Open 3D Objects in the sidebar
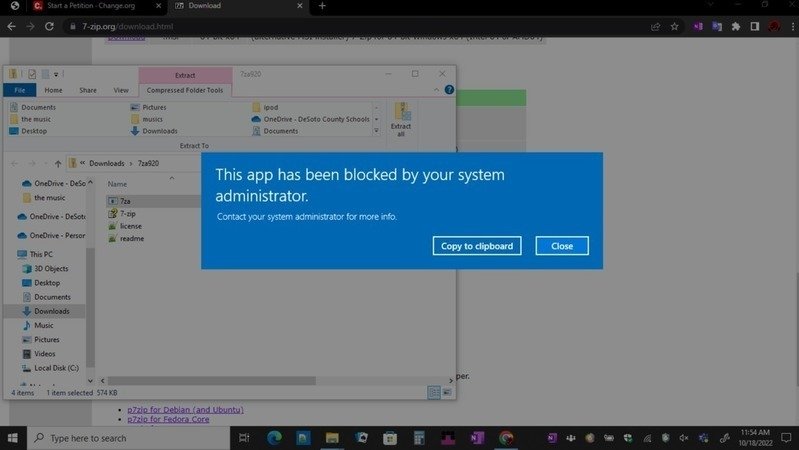 click(51, 269)
